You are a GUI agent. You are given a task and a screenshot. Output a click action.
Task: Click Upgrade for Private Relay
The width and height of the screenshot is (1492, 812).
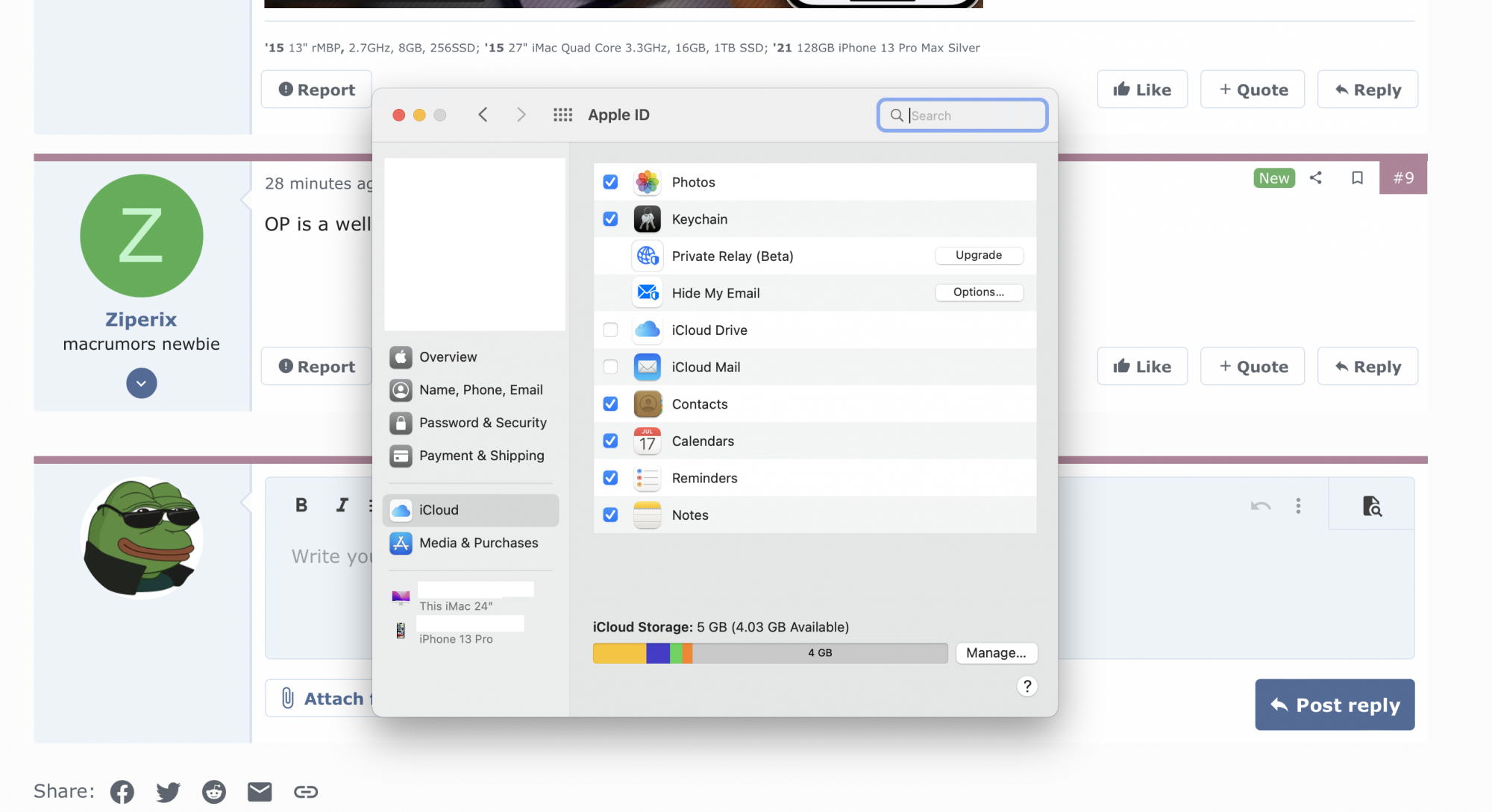[x=979, y=255]
